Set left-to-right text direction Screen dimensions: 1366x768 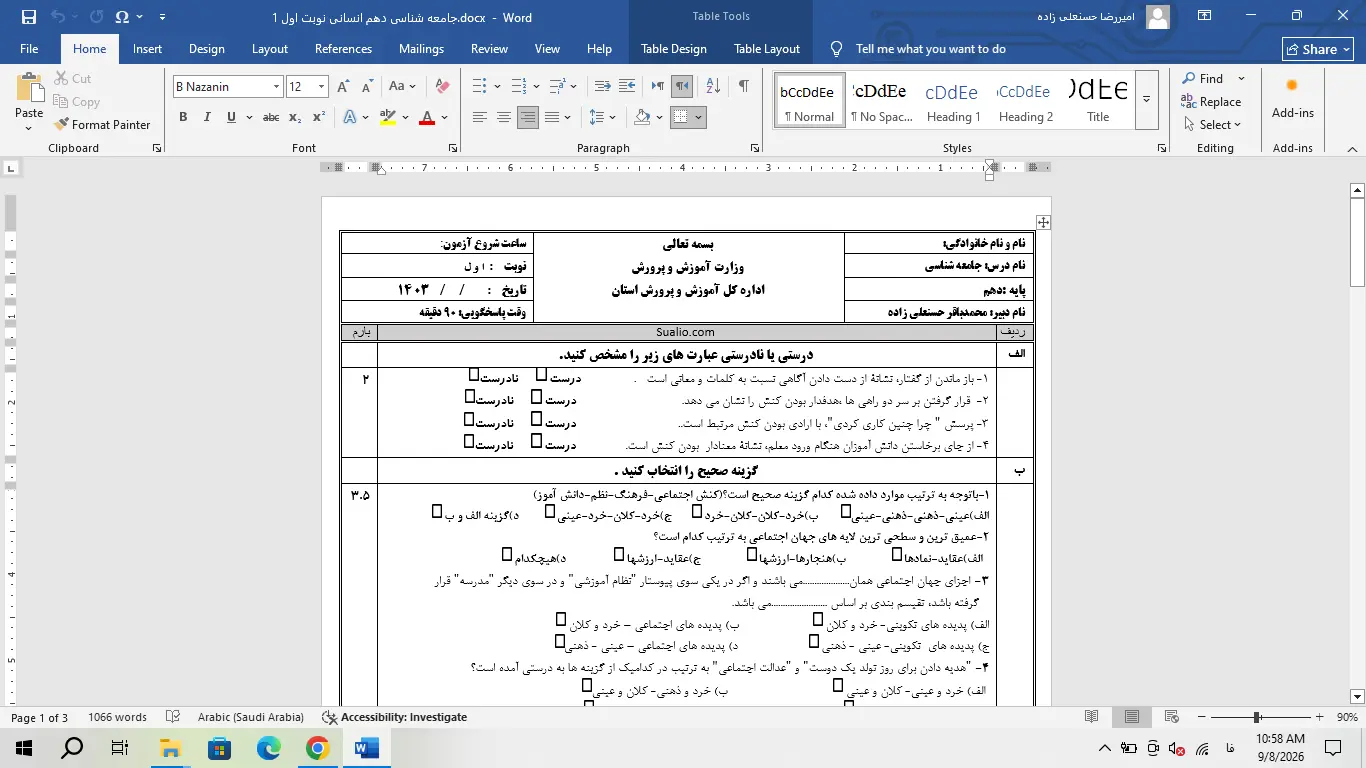click(658, 87)
